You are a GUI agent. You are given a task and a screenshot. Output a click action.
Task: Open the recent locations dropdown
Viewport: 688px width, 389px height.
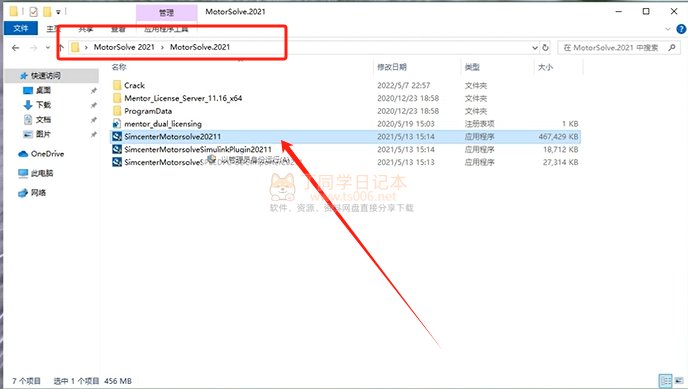pos(47,47)
